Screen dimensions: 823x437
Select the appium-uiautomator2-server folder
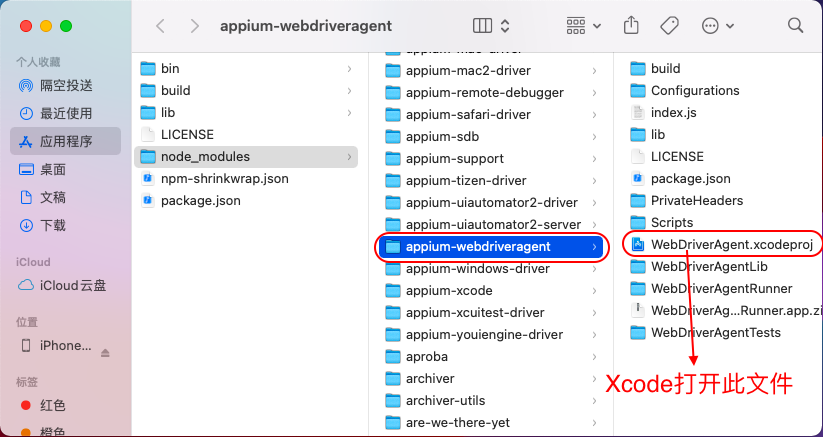491,225
